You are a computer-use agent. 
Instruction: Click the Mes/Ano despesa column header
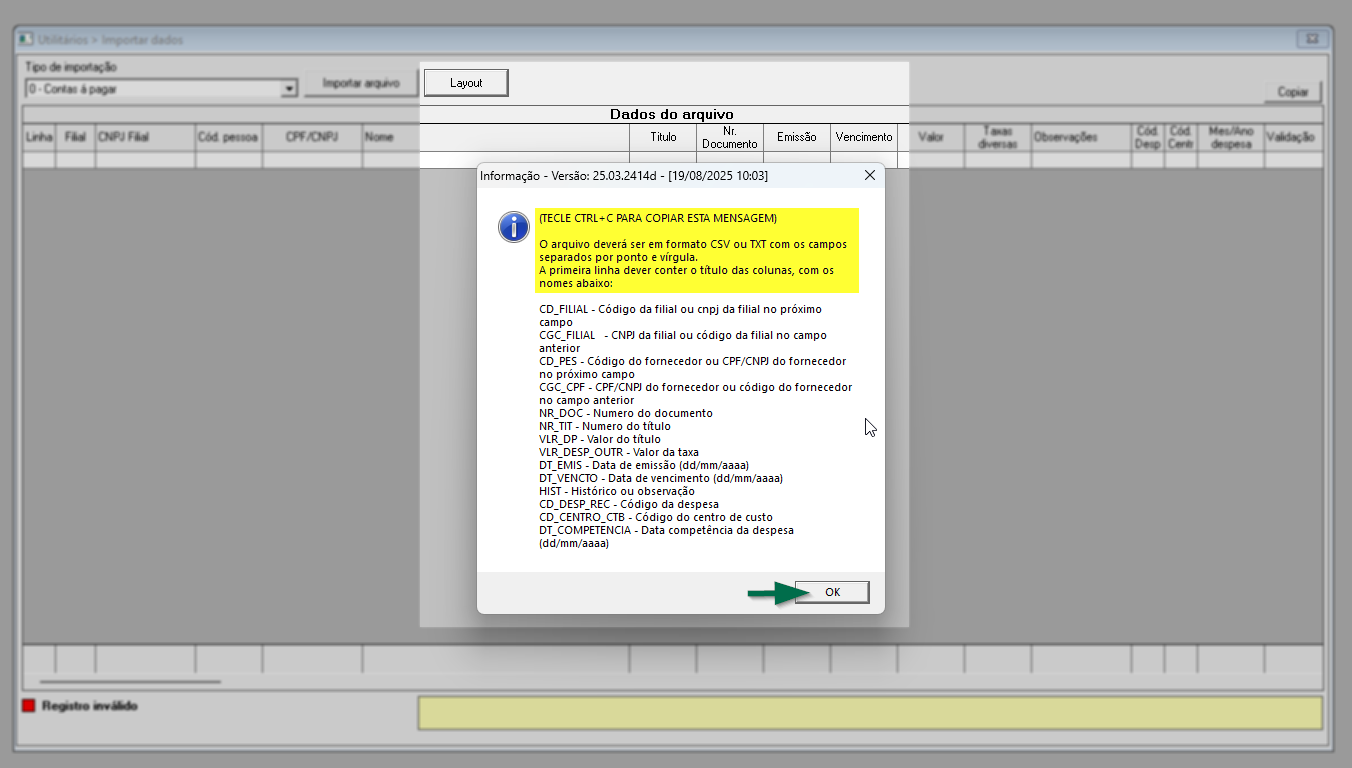coord(1230,137)
